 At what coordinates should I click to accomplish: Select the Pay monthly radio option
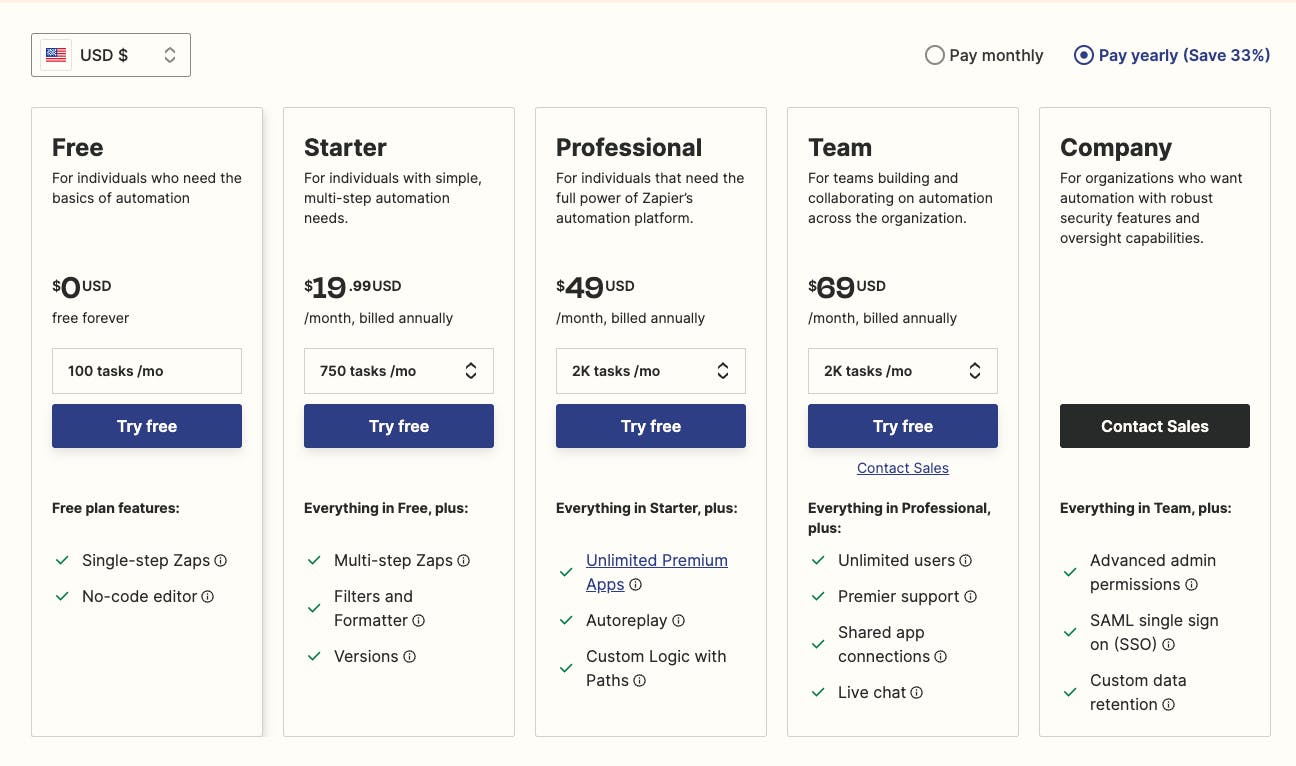(x=935, y=55)
